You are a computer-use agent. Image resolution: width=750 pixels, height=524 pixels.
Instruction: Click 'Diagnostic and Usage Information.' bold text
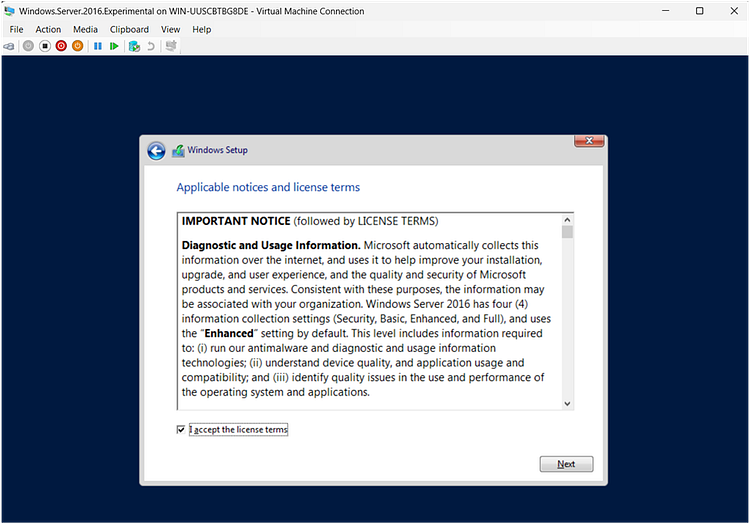(271, 245)
